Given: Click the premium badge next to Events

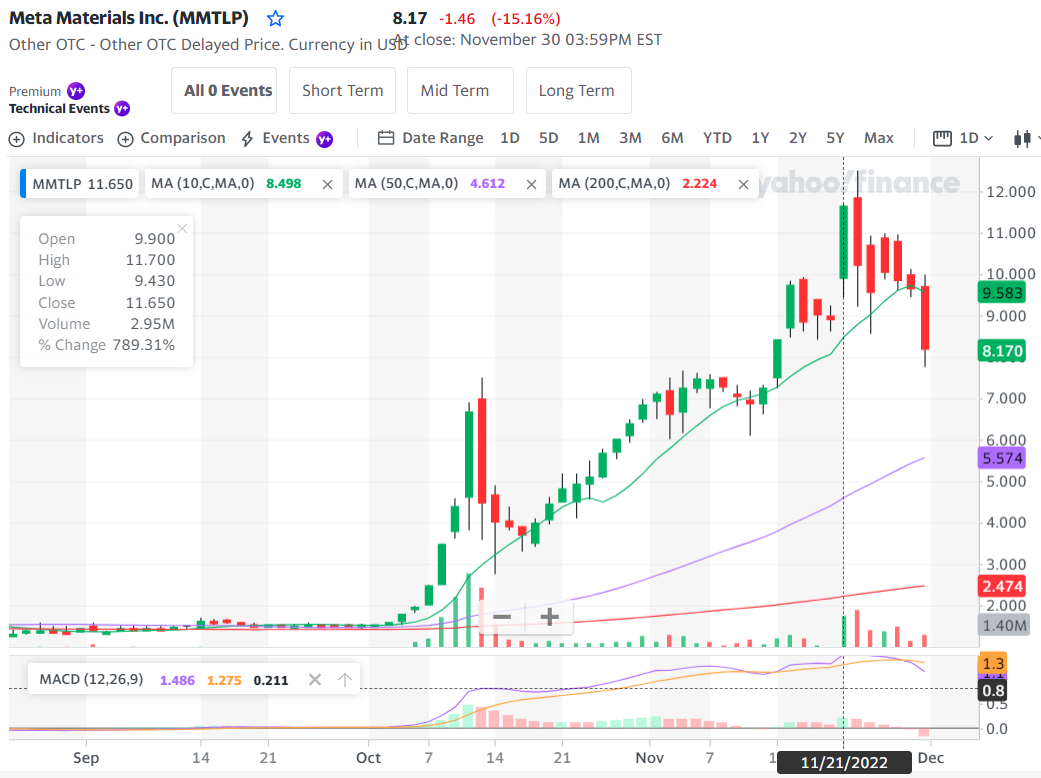Looking at the screenshot, I should tap(324, 139).
